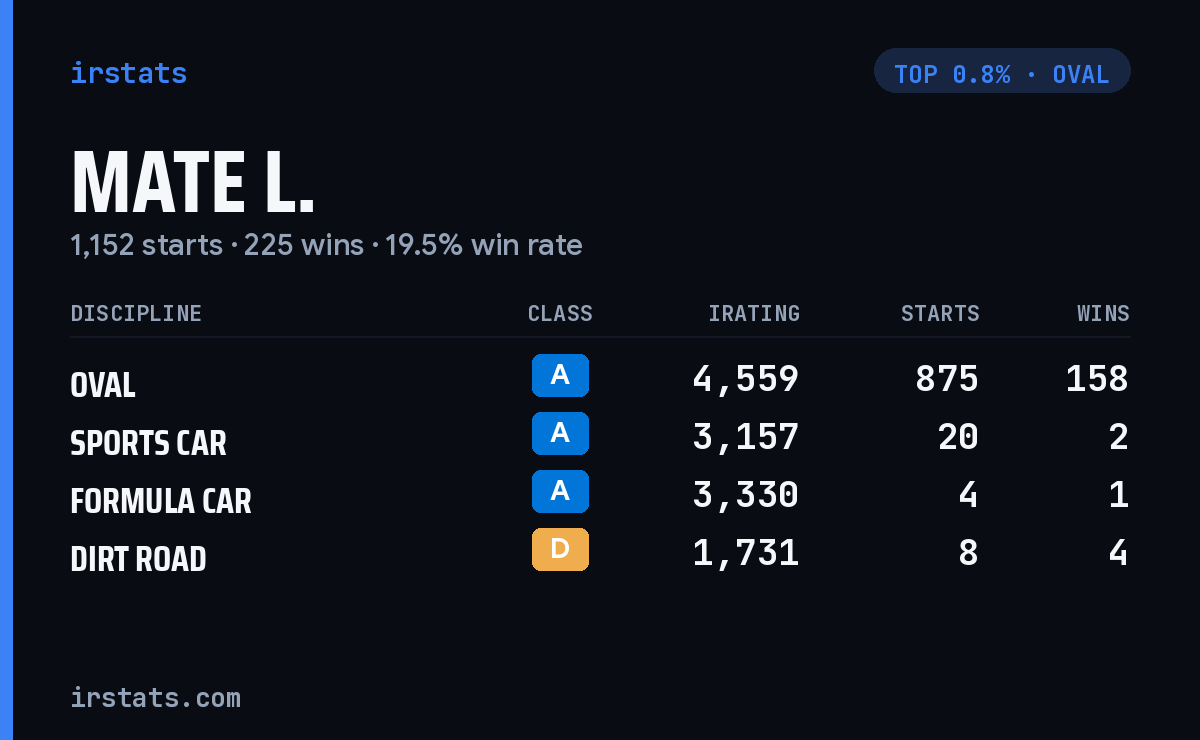Sort by the CLASS column header
This screenshot has height=740, width=1200.
pos(560,314)
